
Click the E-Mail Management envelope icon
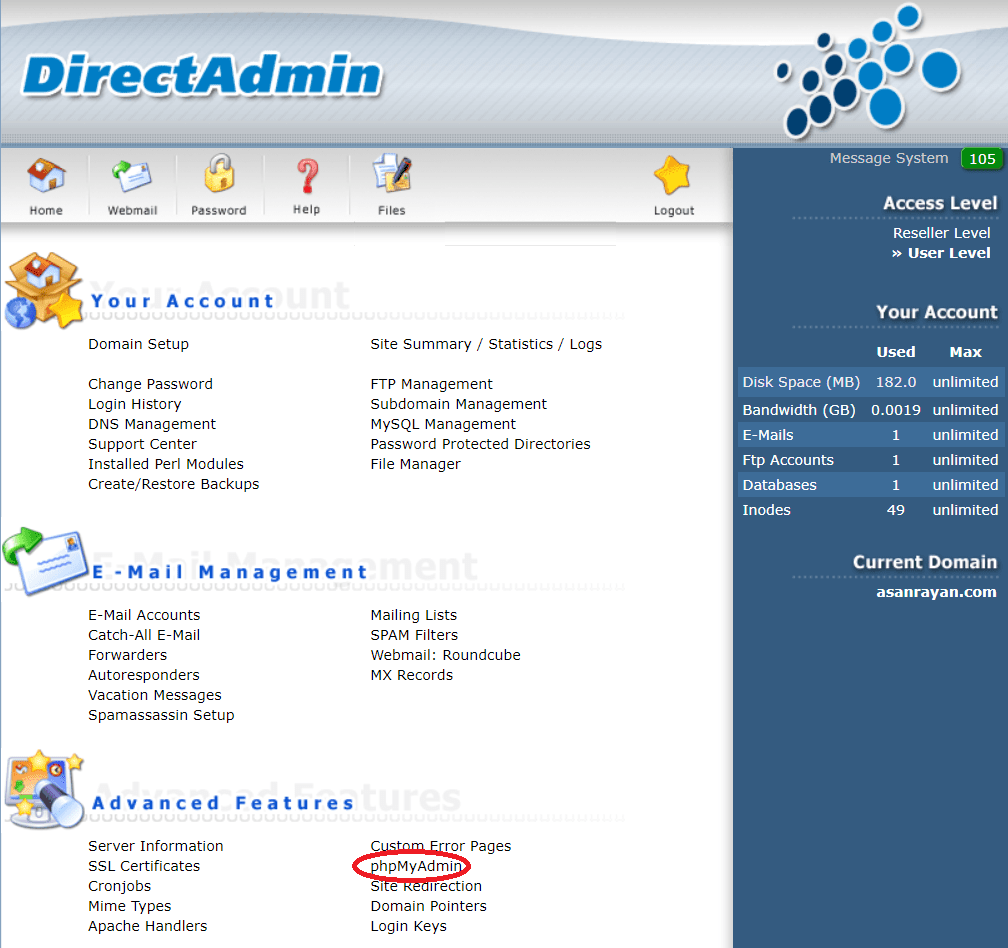(45, 561)
